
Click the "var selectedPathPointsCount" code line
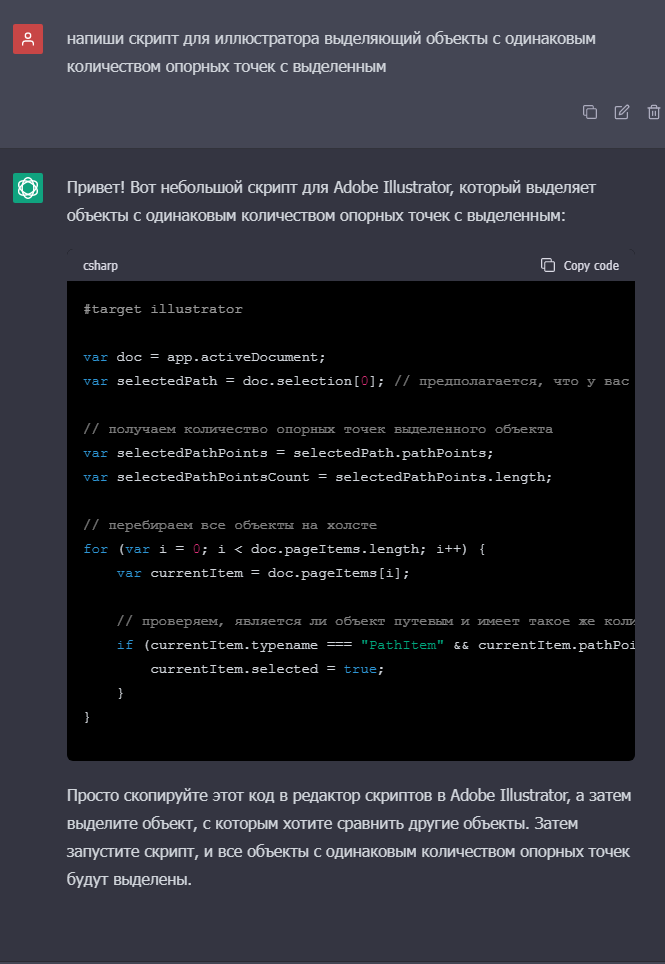click(x=317, y=477)
